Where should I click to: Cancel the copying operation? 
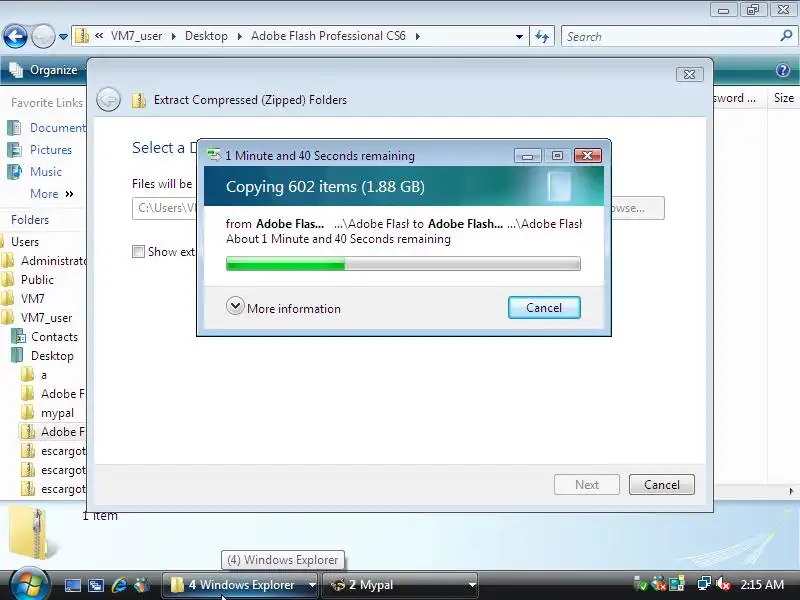coord(544,308)
